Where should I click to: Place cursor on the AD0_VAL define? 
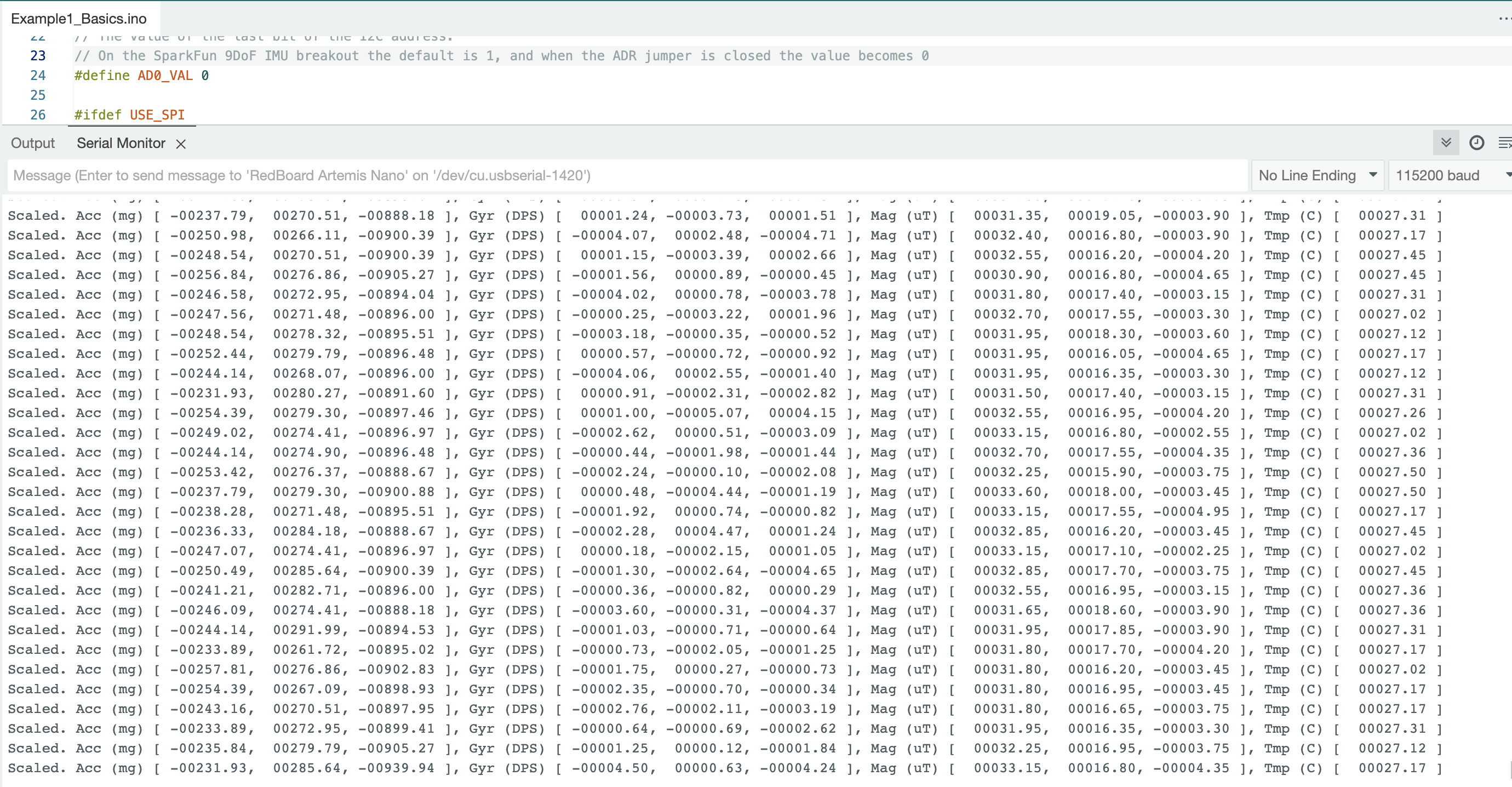click(164, 75)
